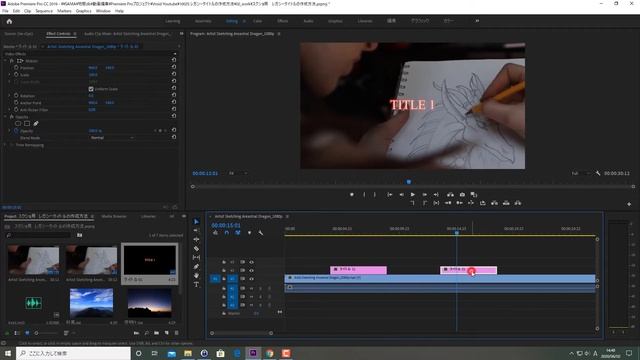Show more workspaces overflow chevron
640x360 pixels.
point(477,21)
